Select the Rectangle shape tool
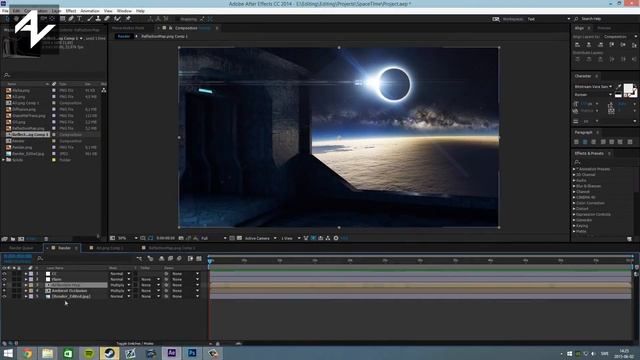 pyautogui.click(x=62, y=19)
